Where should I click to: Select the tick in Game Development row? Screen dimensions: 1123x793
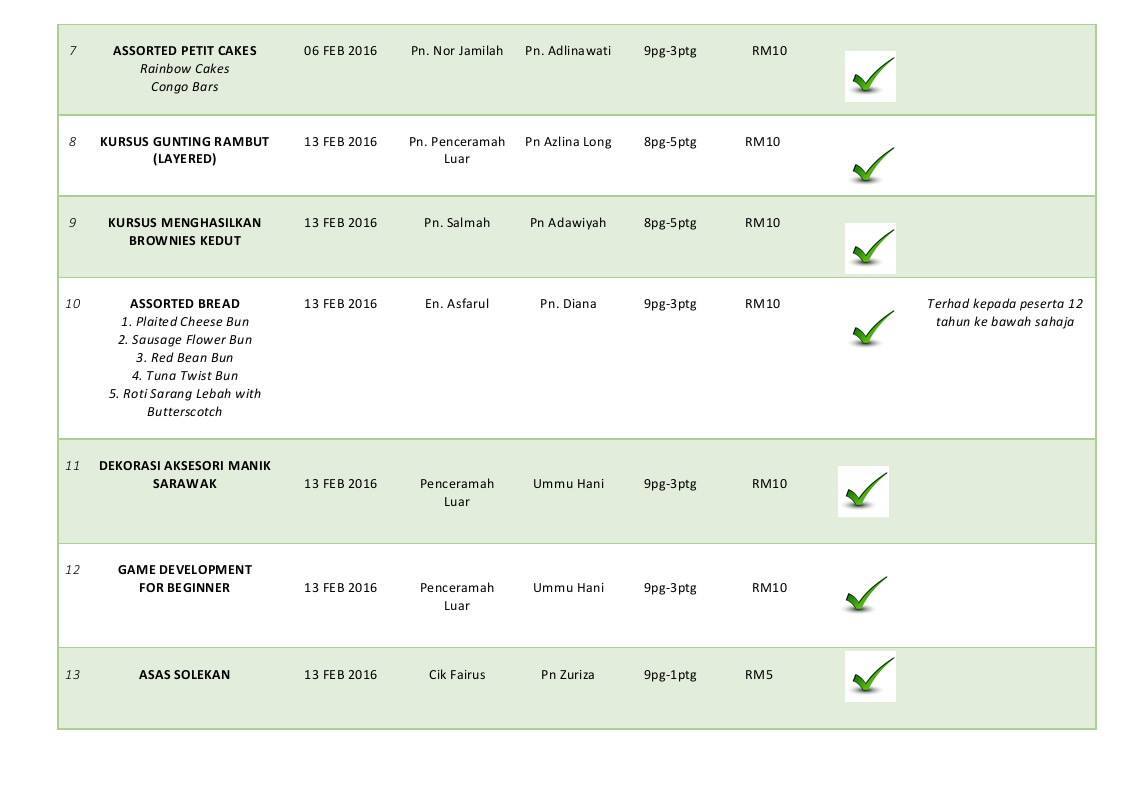866,594
